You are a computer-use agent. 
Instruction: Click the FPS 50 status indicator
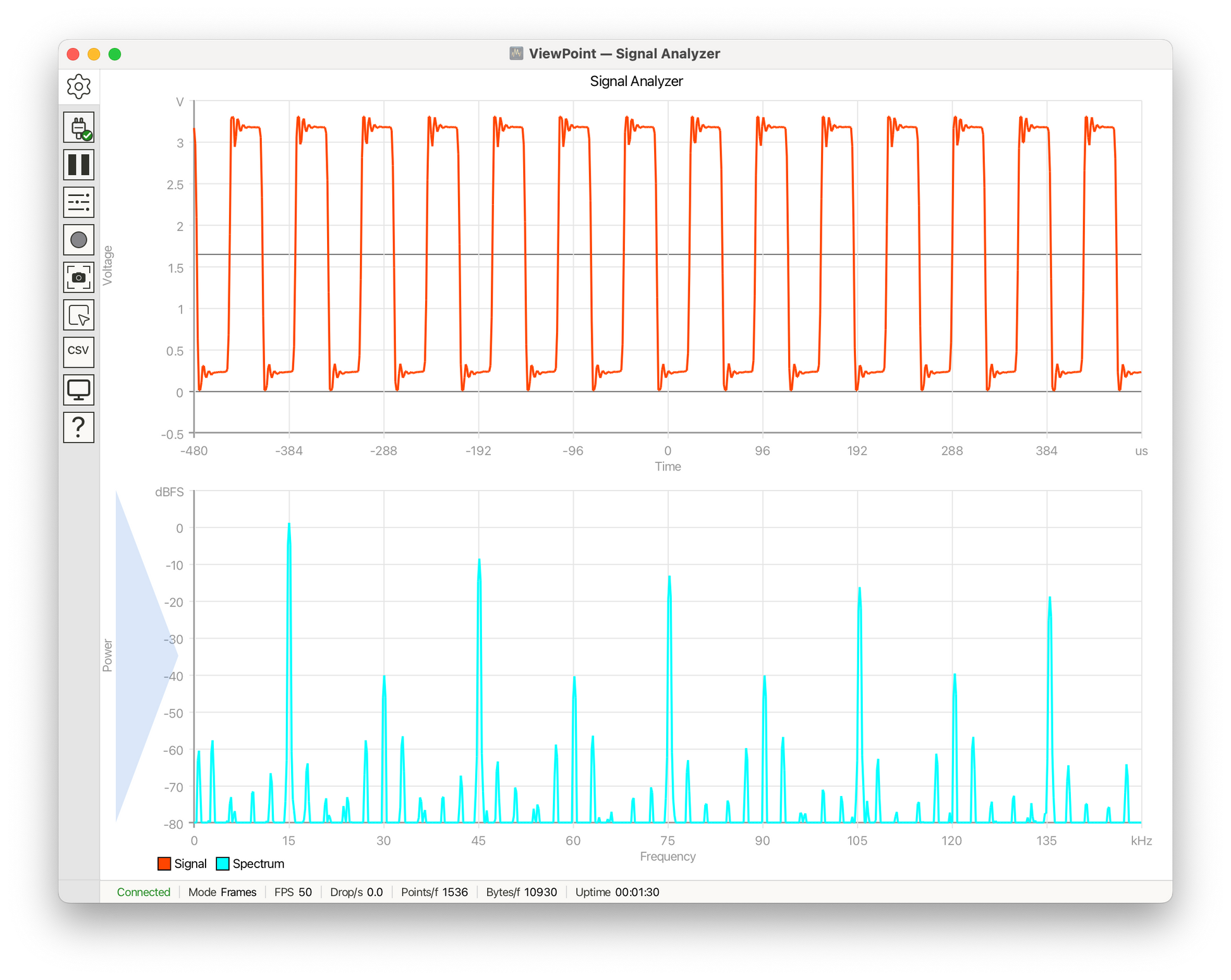(x=293, y=892)
